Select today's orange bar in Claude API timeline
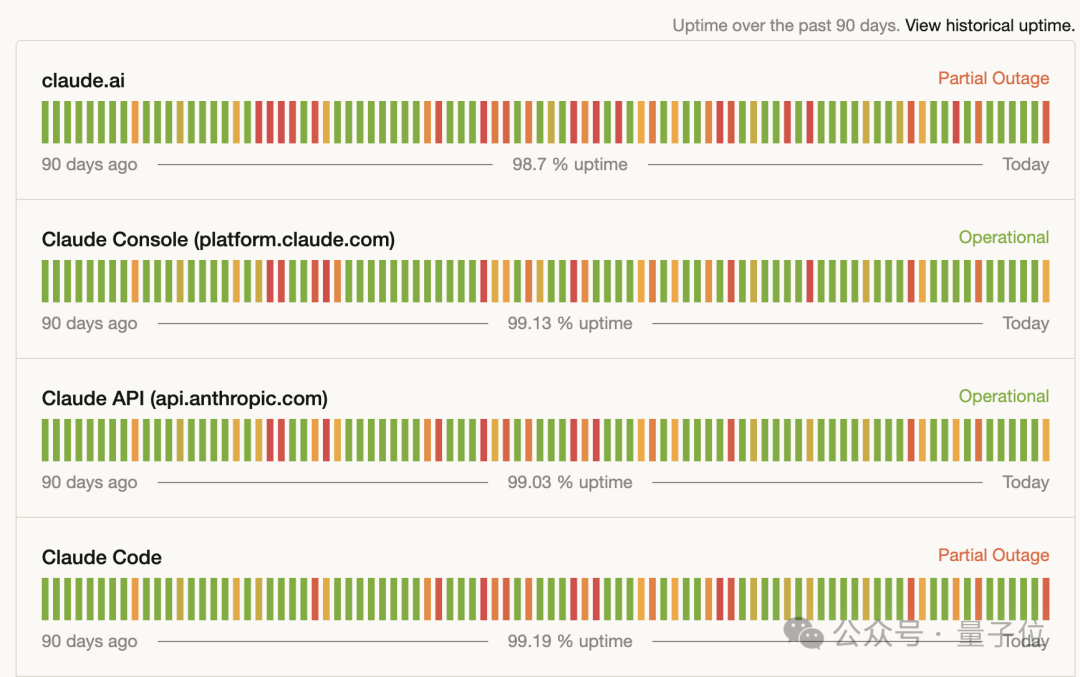The width and height of the screenshot is (1080, 677). pyautogui.click(x=1046, y=440)
